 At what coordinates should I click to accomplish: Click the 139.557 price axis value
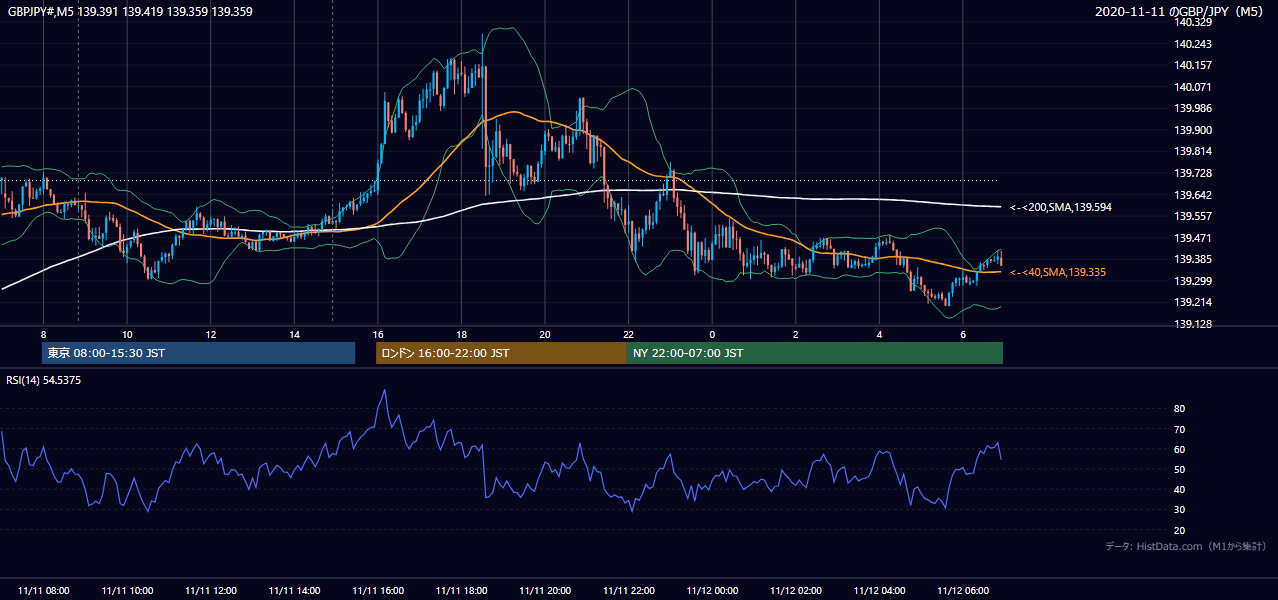tap(1193, 217)
